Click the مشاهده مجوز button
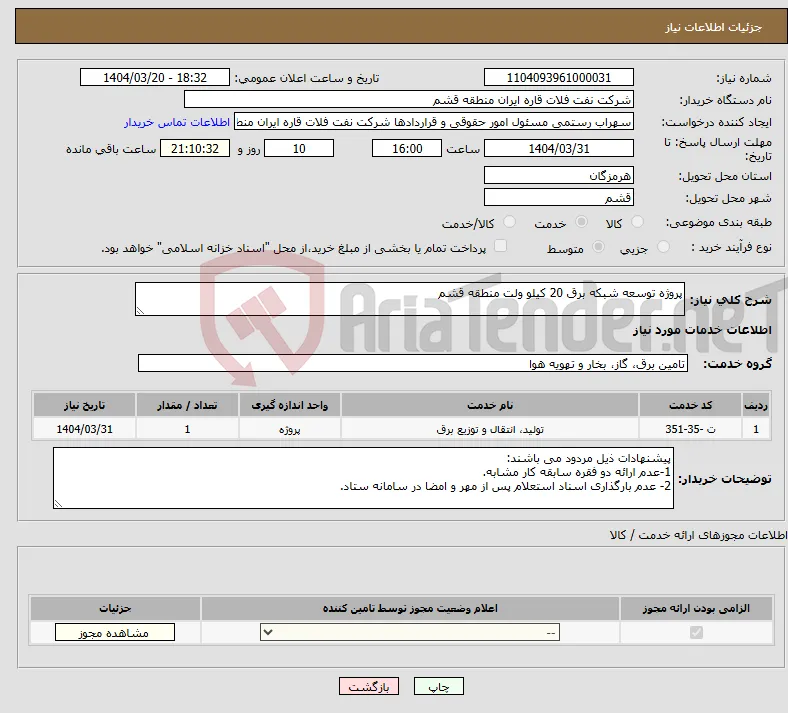788x713 pixels. coord(115,632)
